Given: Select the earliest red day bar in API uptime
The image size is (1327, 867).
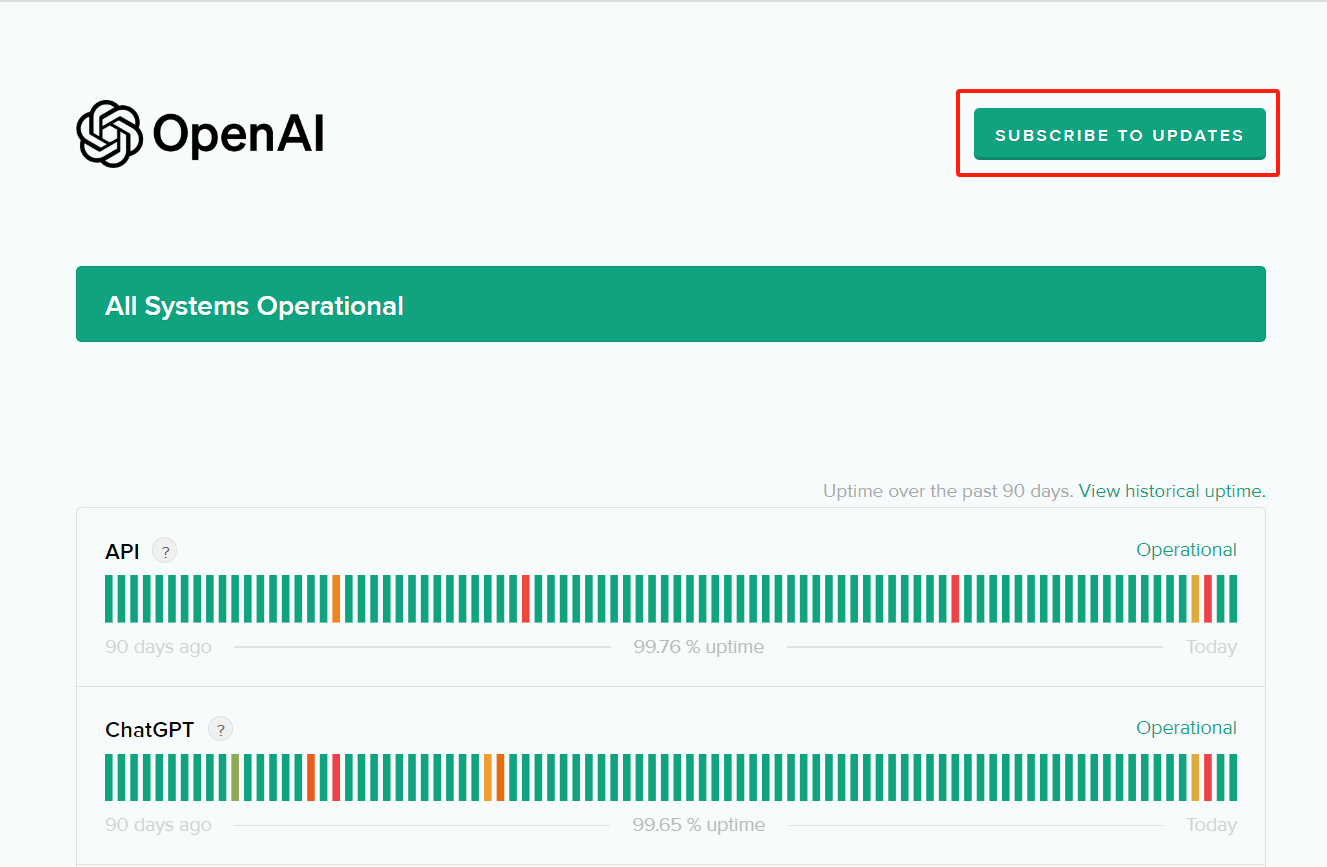Looking at the screenshot, I should [x=525, y=599].
